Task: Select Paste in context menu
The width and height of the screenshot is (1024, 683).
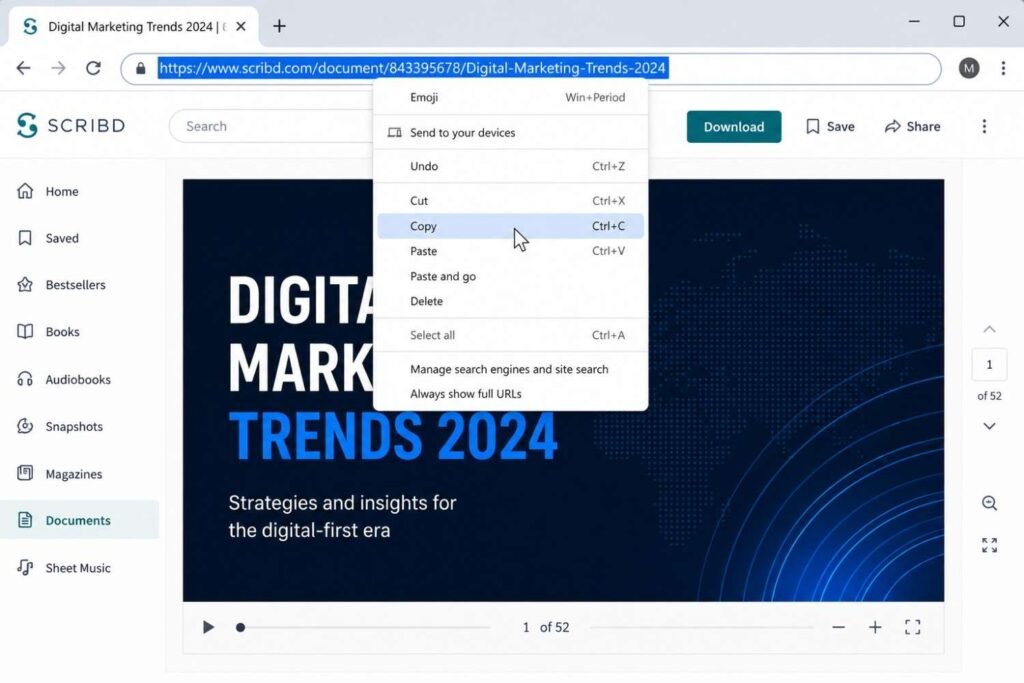Action: tap(511, 251)
